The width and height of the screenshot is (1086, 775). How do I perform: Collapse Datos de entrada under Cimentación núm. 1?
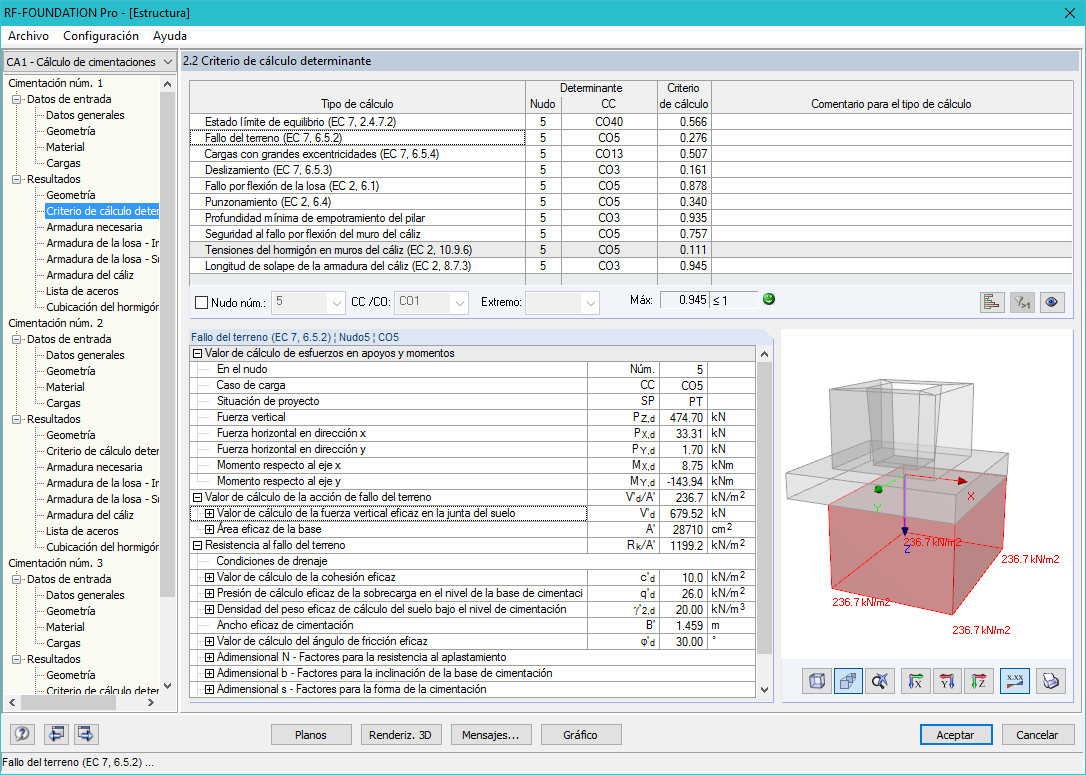[x=17, y=99]
